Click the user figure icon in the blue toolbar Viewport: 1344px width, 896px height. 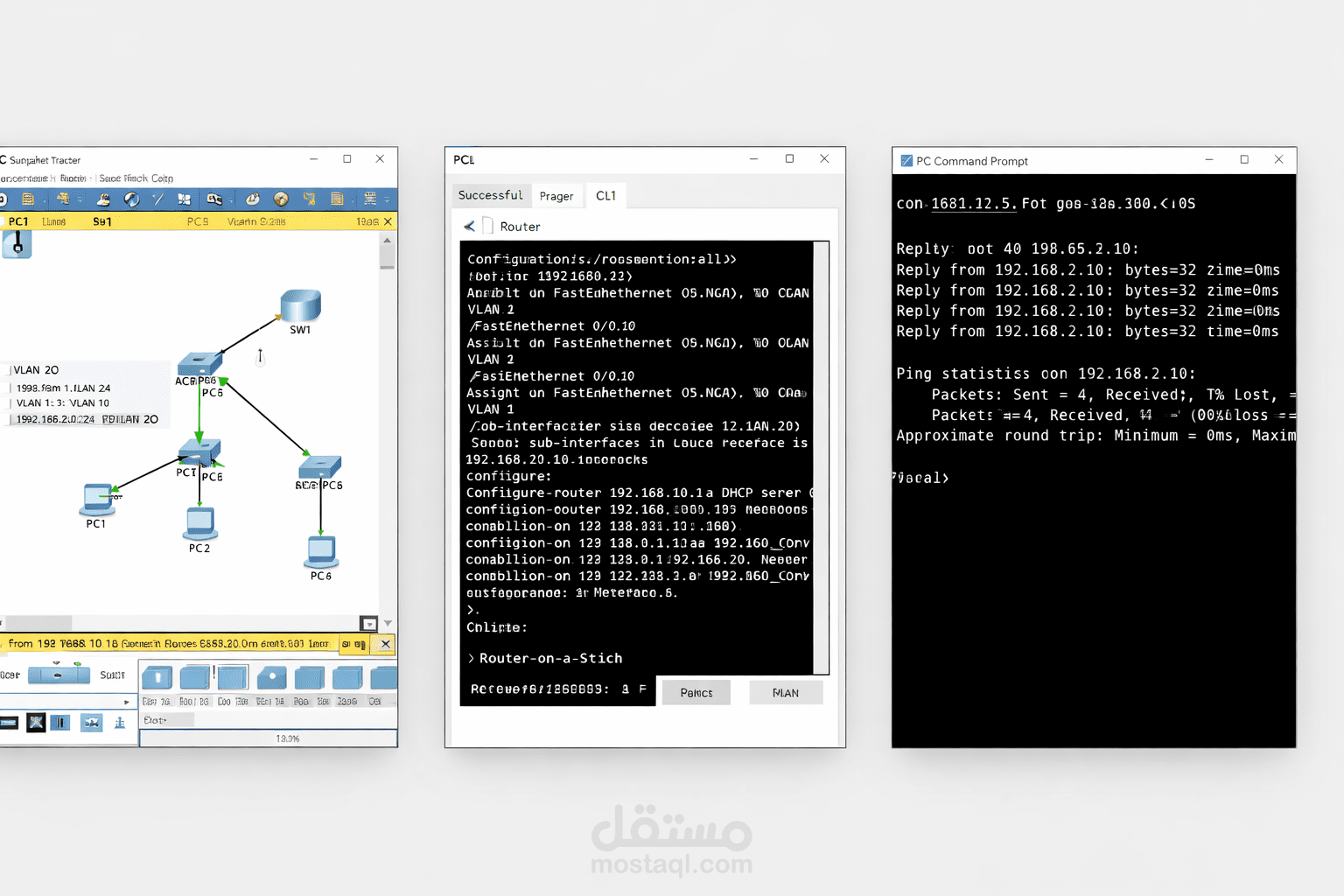(x=103, y=199)
